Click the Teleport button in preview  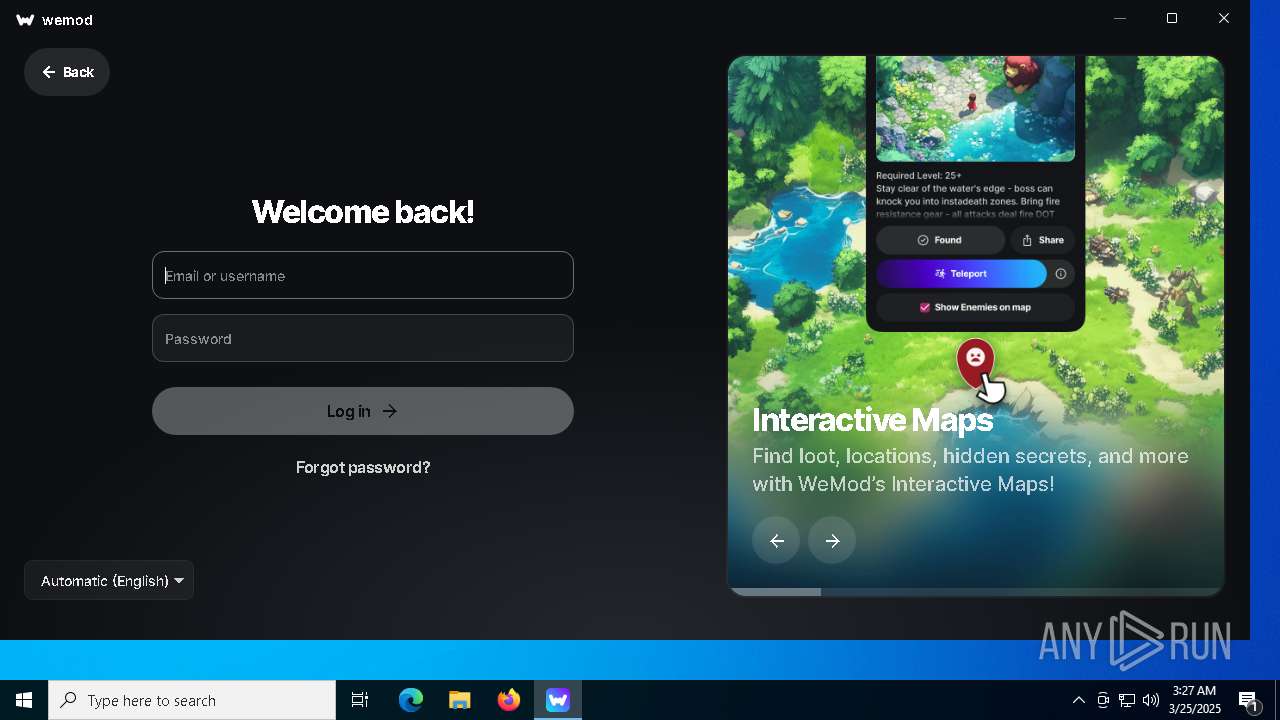pos(961,273)
